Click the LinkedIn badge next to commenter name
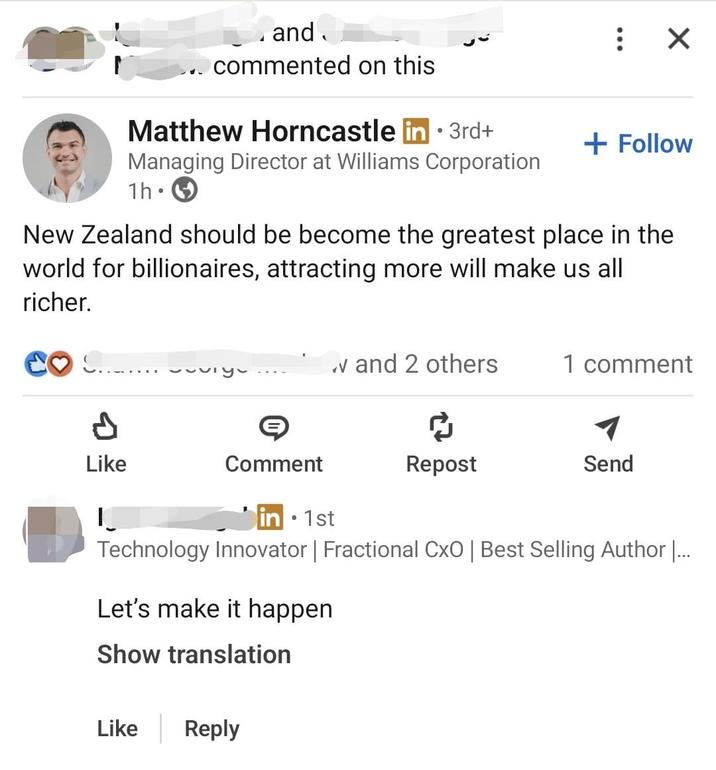 [270, 517]
